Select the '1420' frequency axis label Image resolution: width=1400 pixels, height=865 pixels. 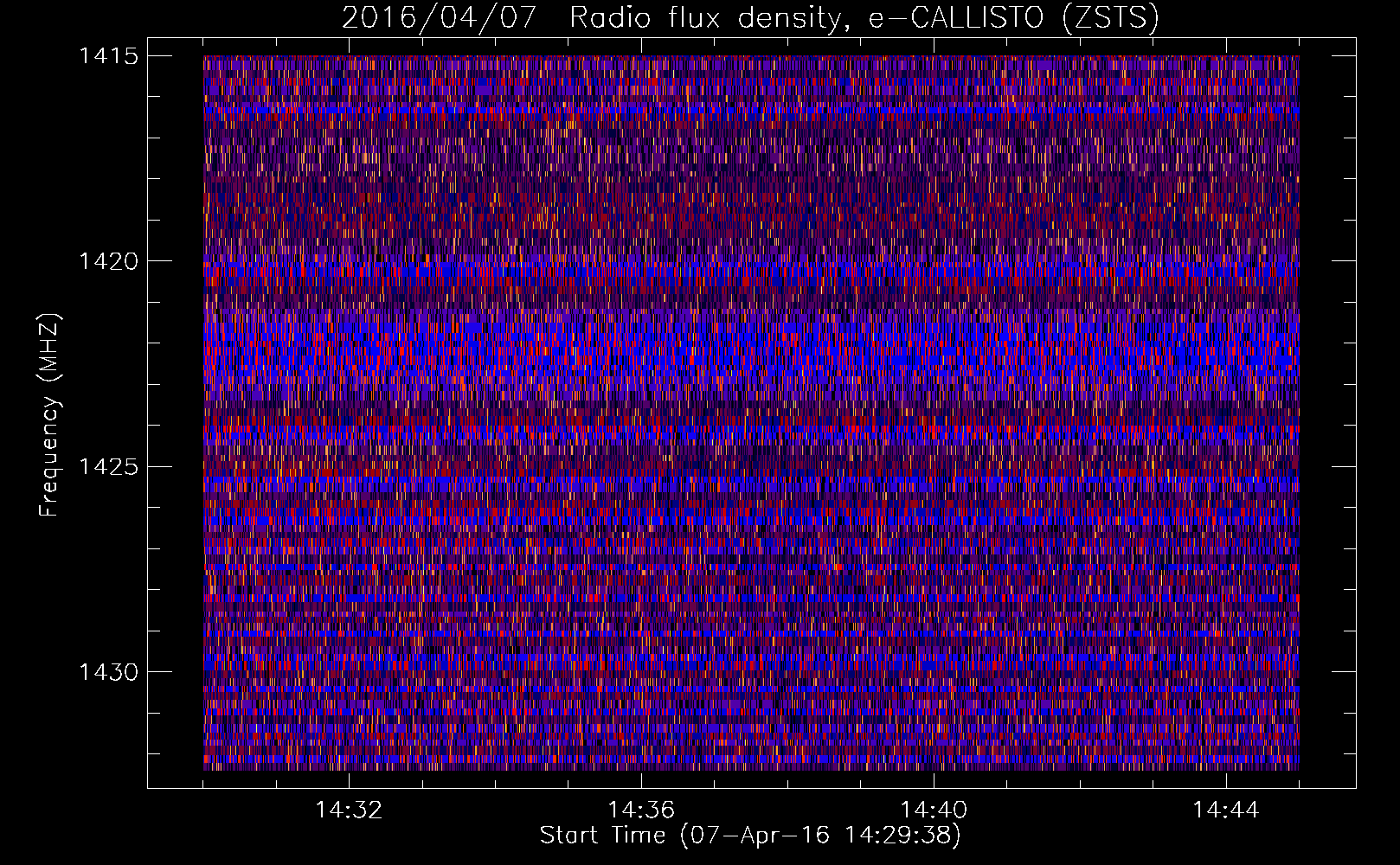click(x=108, y=261)
